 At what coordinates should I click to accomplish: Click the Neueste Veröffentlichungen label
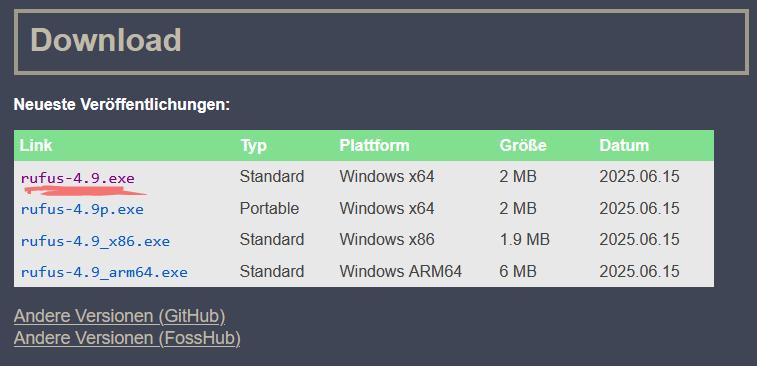point(122,104)
